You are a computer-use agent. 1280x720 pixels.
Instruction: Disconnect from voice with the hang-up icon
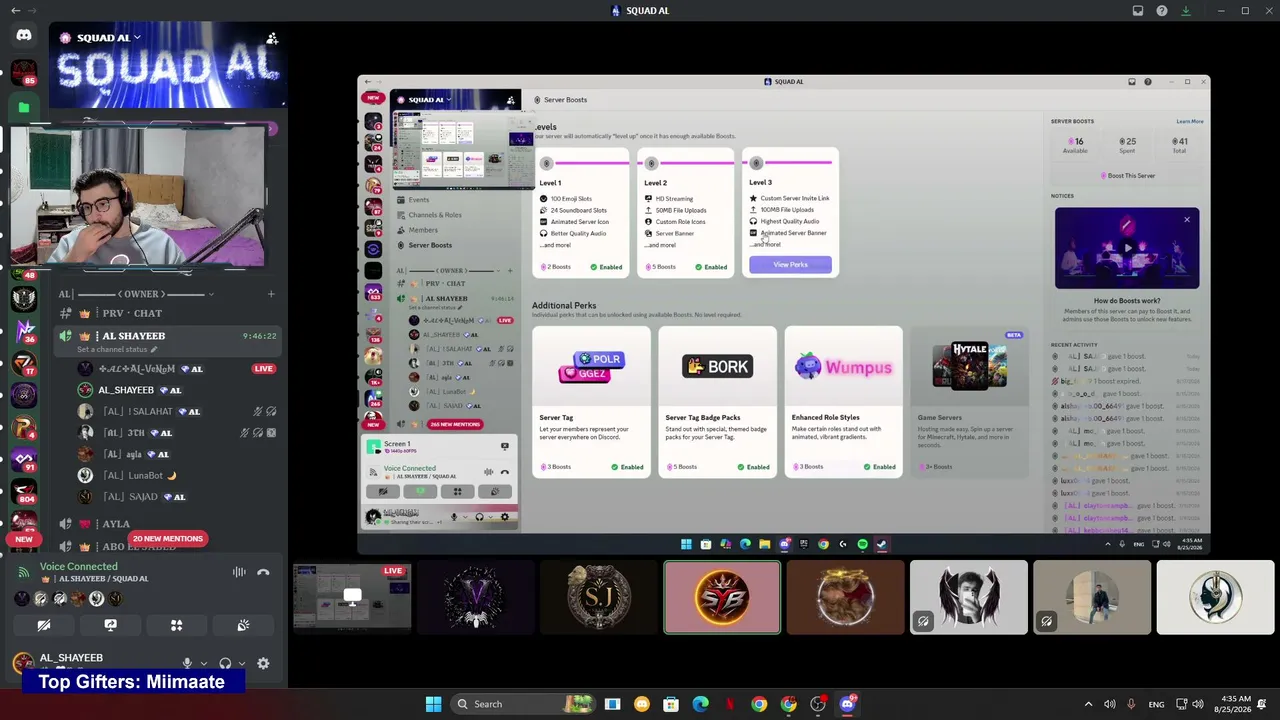[x=263, y=572]
